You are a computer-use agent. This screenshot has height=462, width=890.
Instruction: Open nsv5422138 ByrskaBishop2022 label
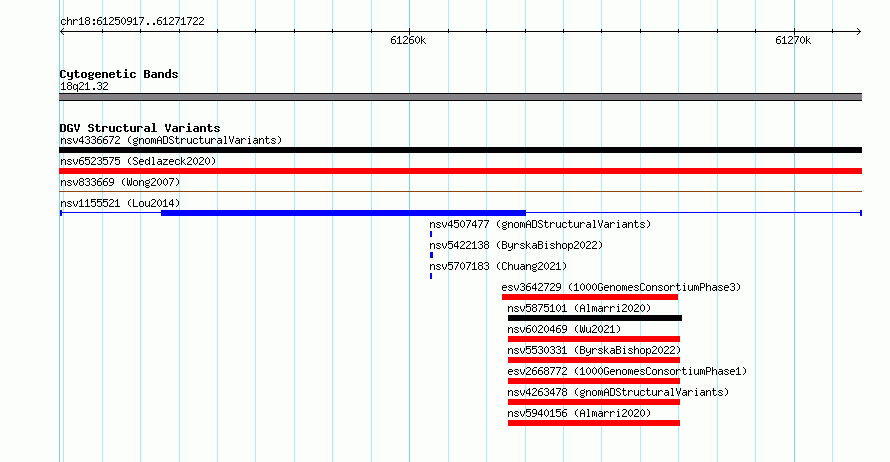516,245
